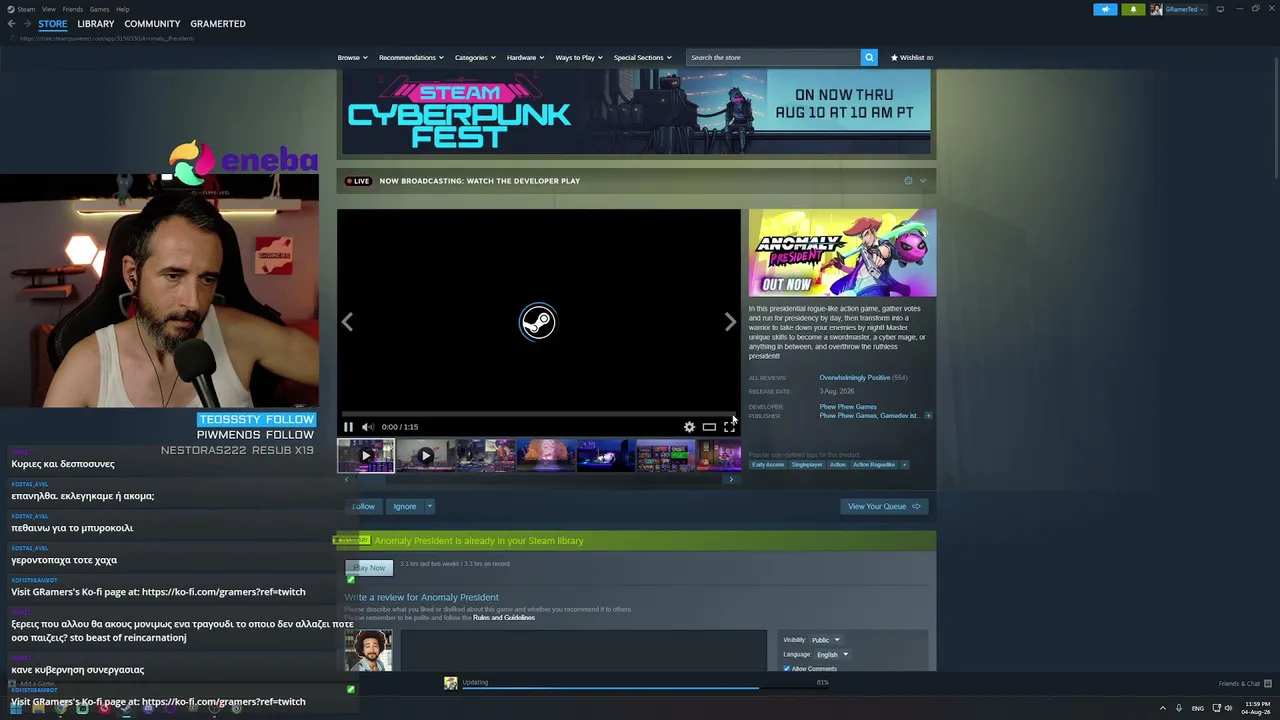Open the Windows Start button
This screenshot has width=1280, height=720.
tap(16, 708)
